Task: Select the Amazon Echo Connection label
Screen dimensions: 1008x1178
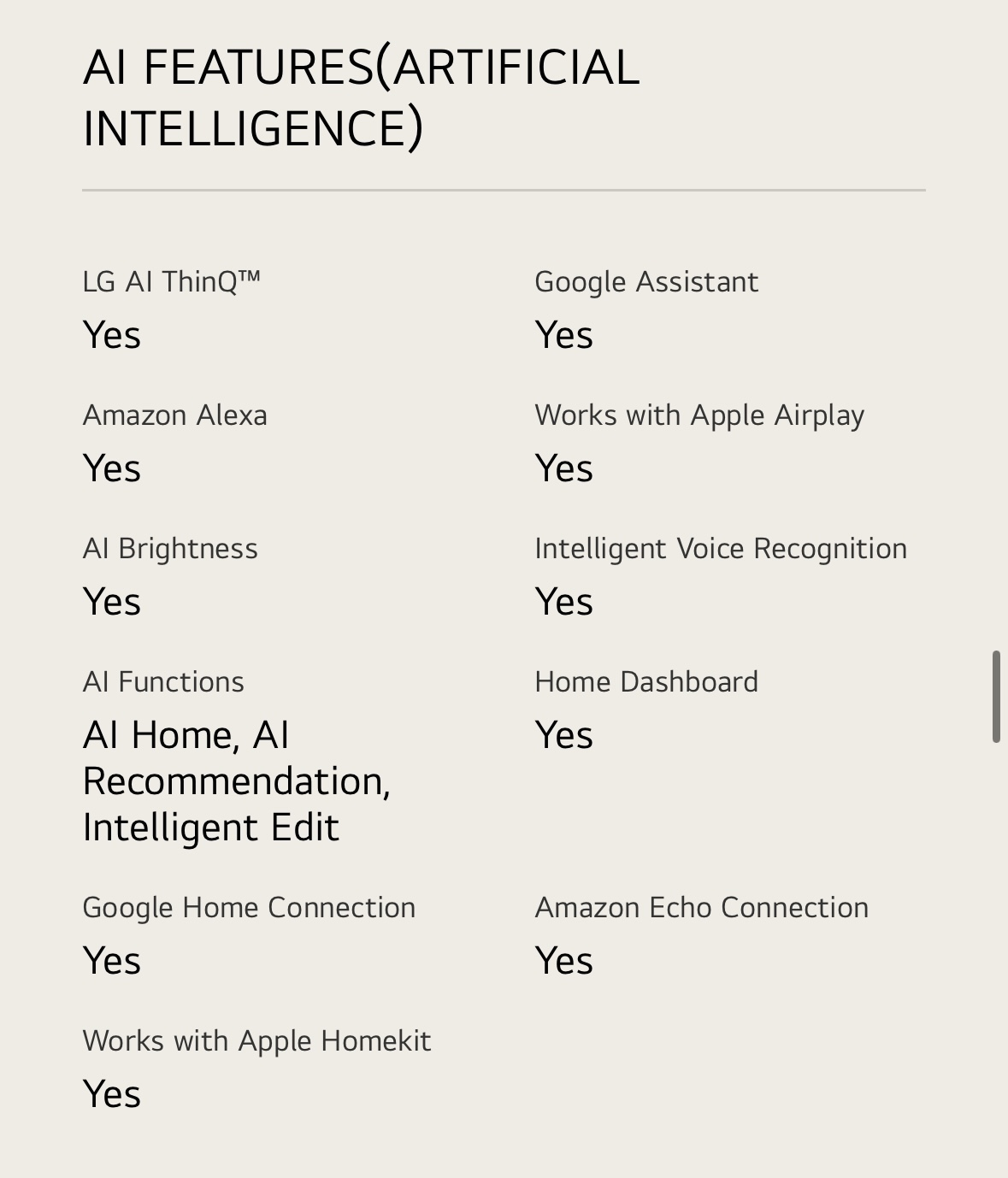Action: point(702,908)
